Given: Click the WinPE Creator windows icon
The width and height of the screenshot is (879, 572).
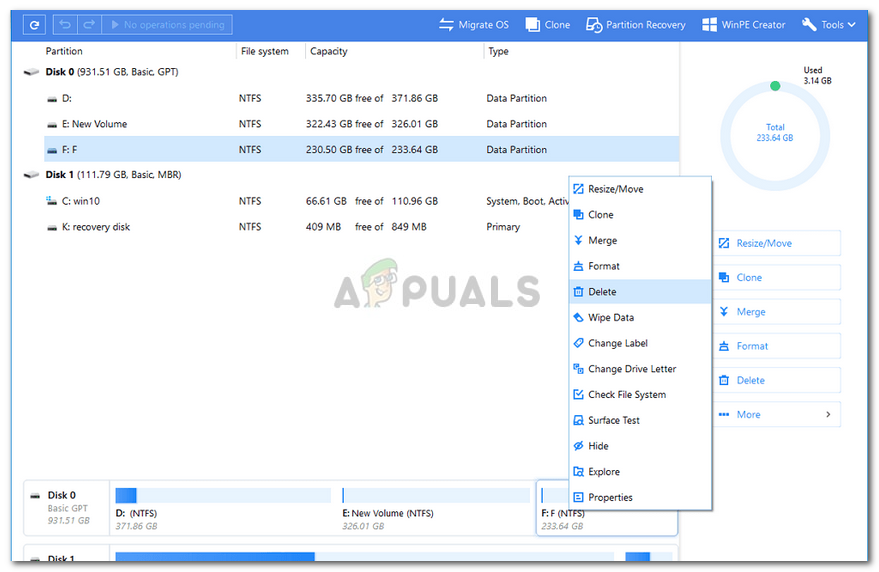Looking at the screenshot, I should pos(709,25).
